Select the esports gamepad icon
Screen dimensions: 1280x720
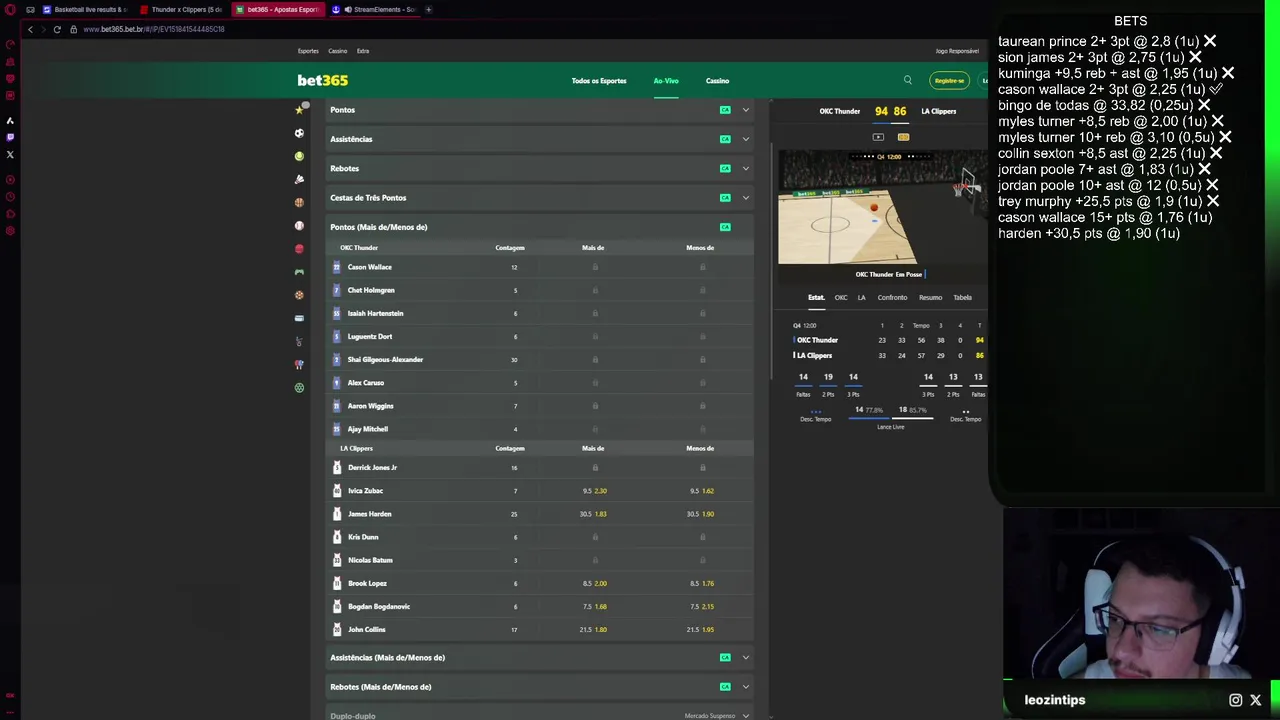(x=299, y=271)
